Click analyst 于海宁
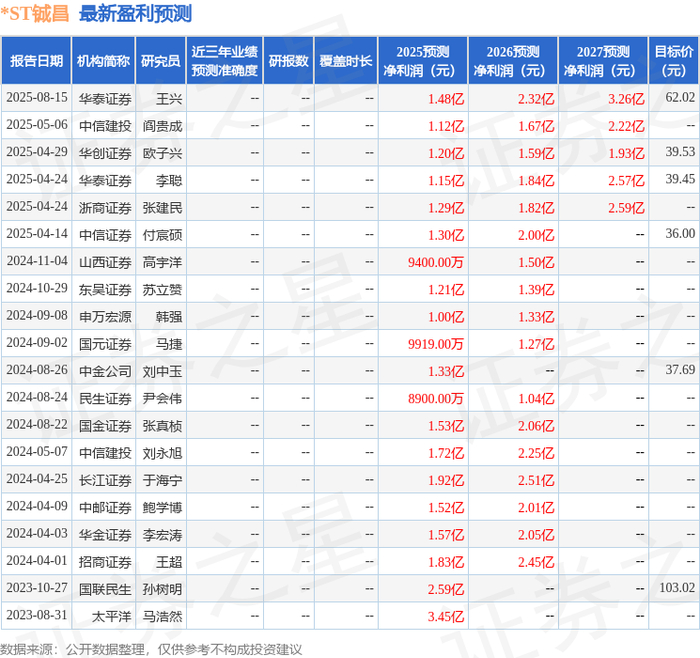The width and height of the screenshot is (700, 658). (x=162, y=480)
